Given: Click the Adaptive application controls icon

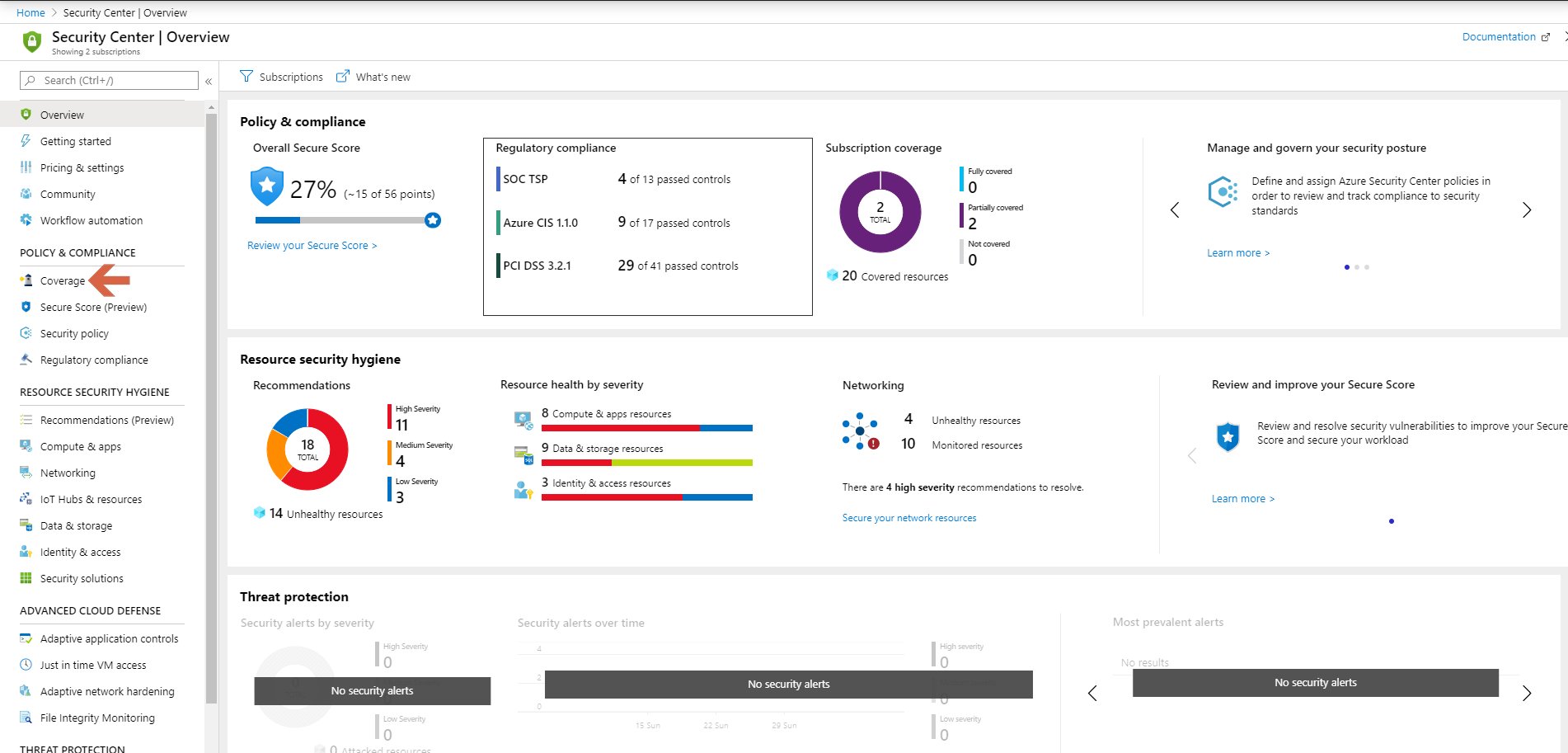Looking at the screenshot, I should [26, 638].
